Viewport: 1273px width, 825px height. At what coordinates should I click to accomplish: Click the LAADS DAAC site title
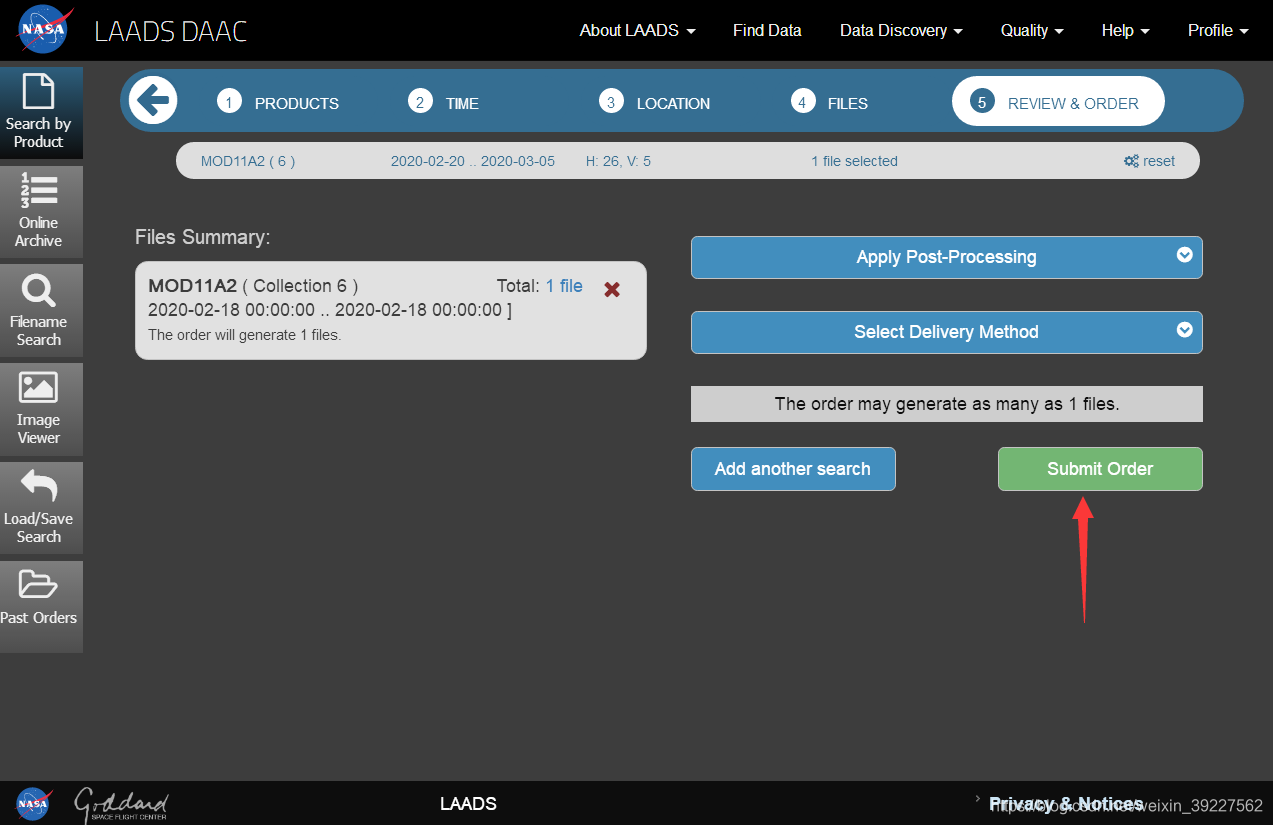171,31
